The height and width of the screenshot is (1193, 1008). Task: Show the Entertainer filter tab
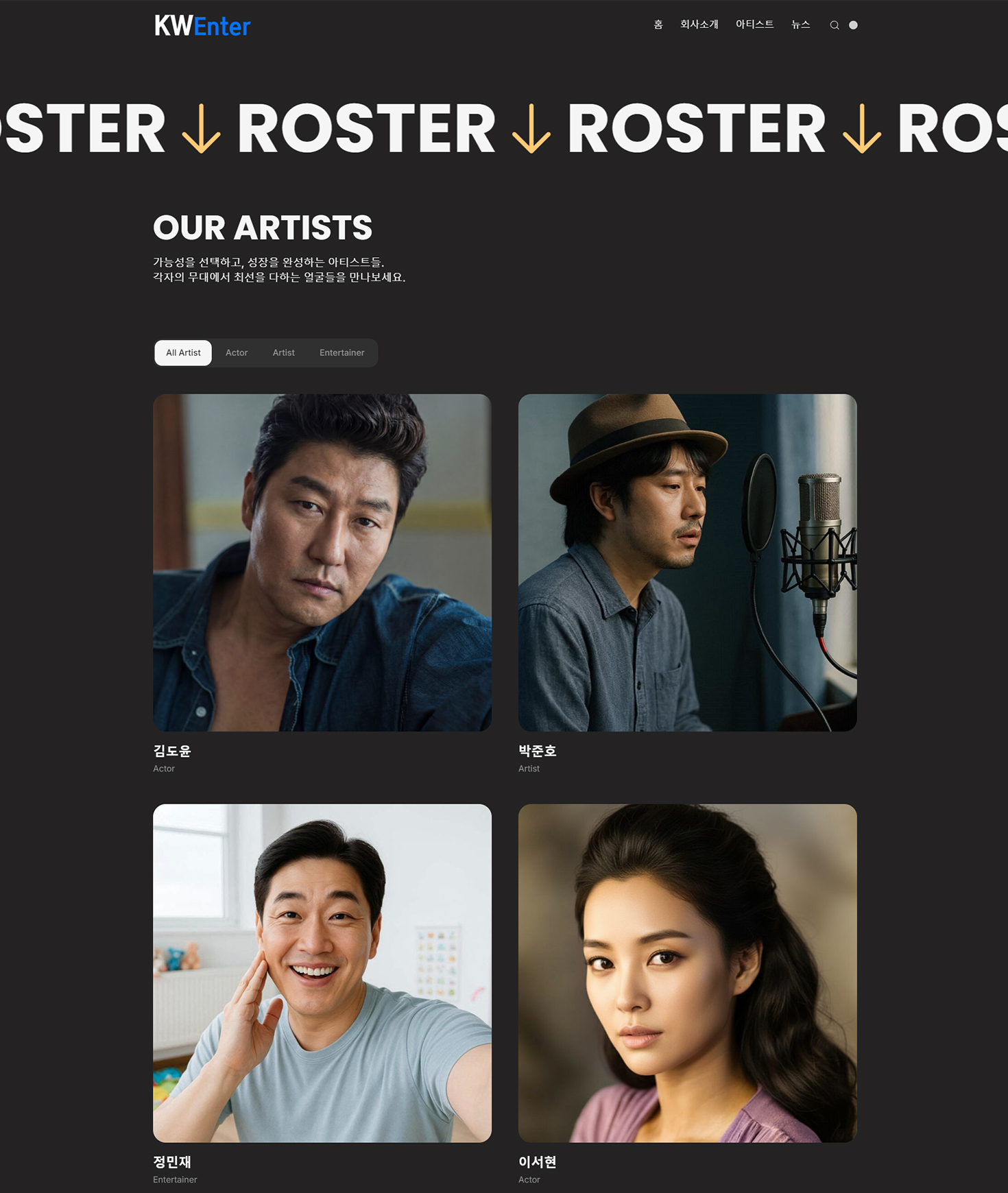[x=341, y=352]
